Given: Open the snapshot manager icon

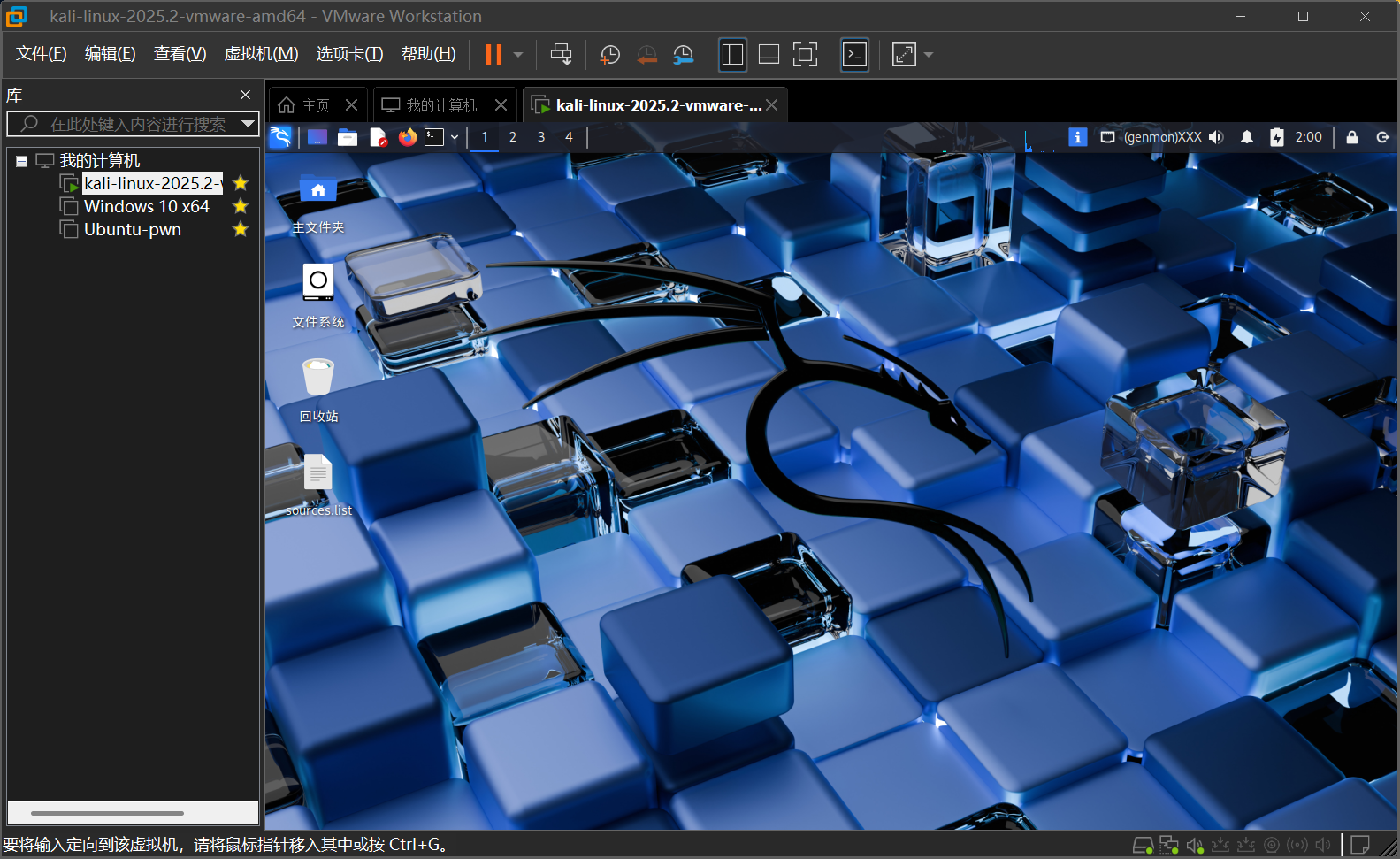Looking at the screenshot, I should tap(683, 55).
